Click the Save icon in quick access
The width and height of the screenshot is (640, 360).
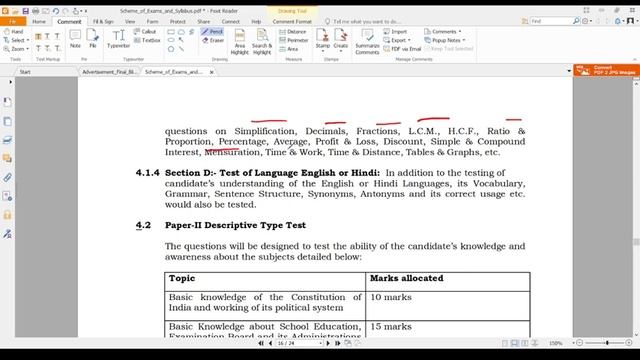[x=25, y=11]
